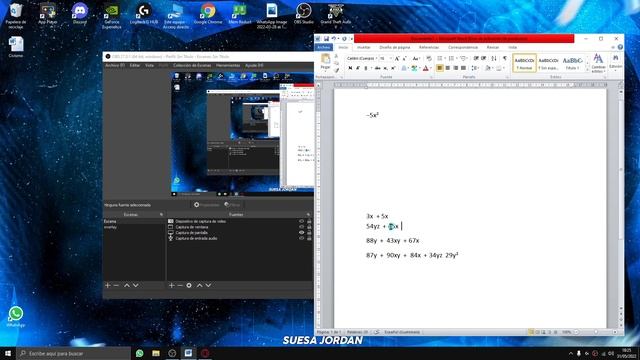Apply the Sin espaciado style in Word
The height and width of the screenshot is (360, 640).
(548, 63)
